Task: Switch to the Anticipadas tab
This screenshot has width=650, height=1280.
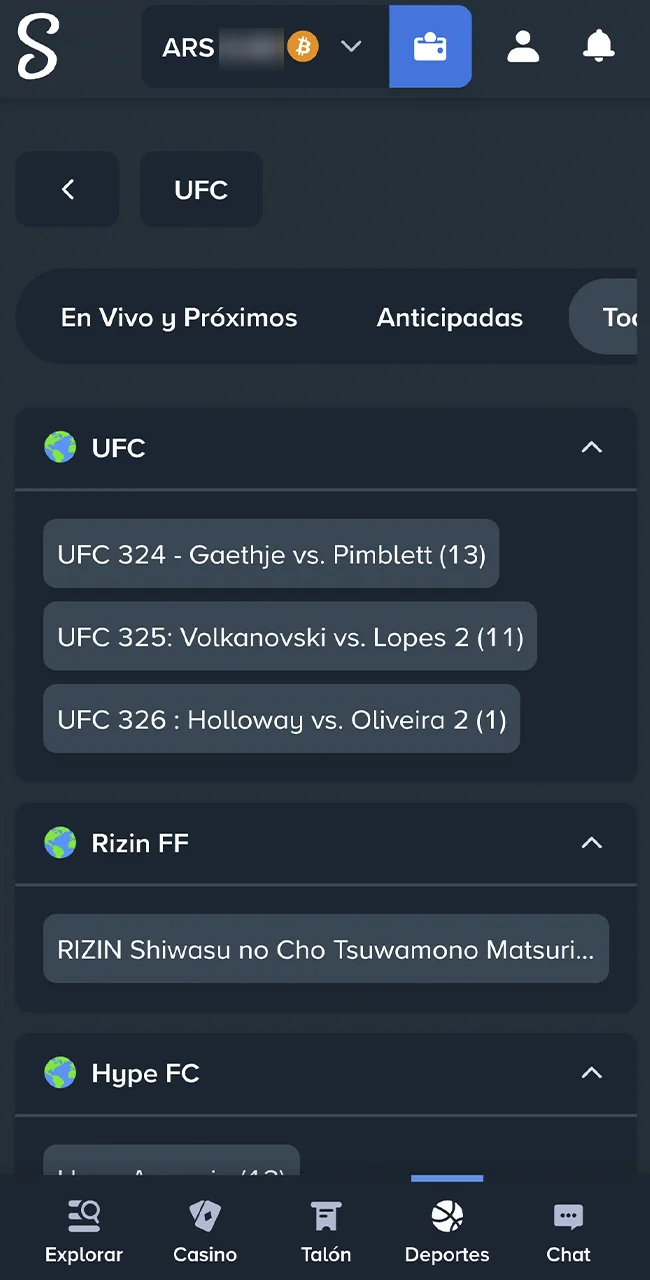Action: click(x=449, y=317)
